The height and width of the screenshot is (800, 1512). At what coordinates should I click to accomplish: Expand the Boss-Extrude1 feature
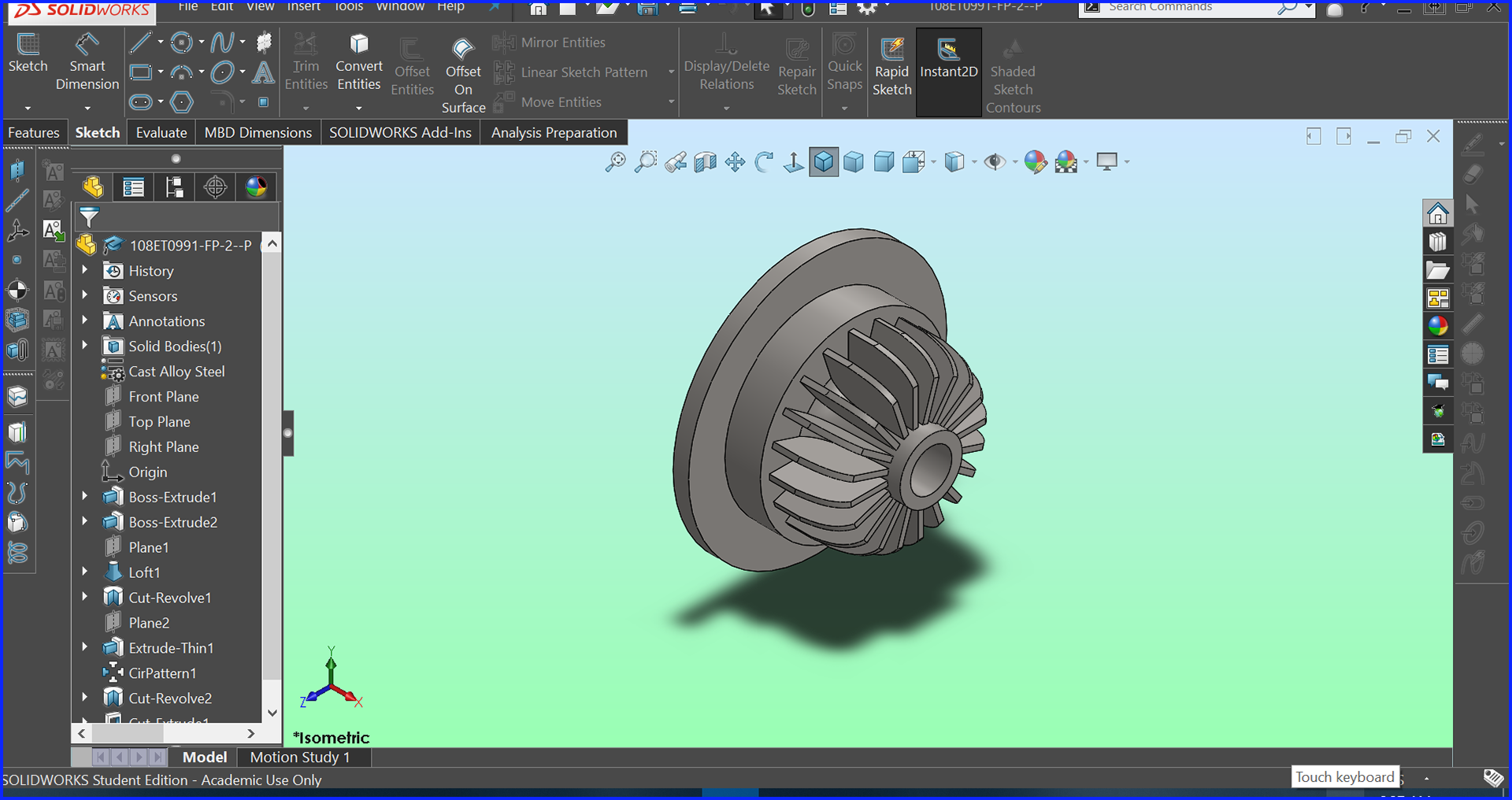(85, 496)
